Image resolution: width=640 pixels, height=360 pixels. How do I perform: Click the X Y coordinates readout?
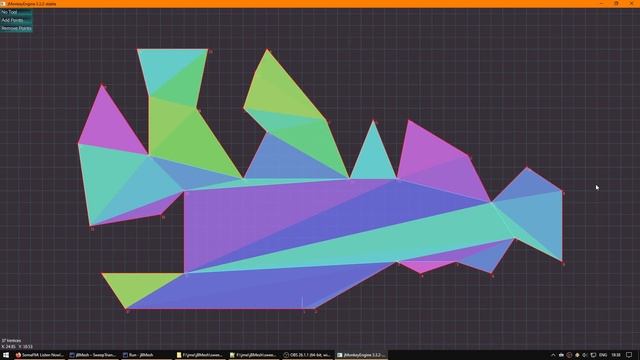17,347
